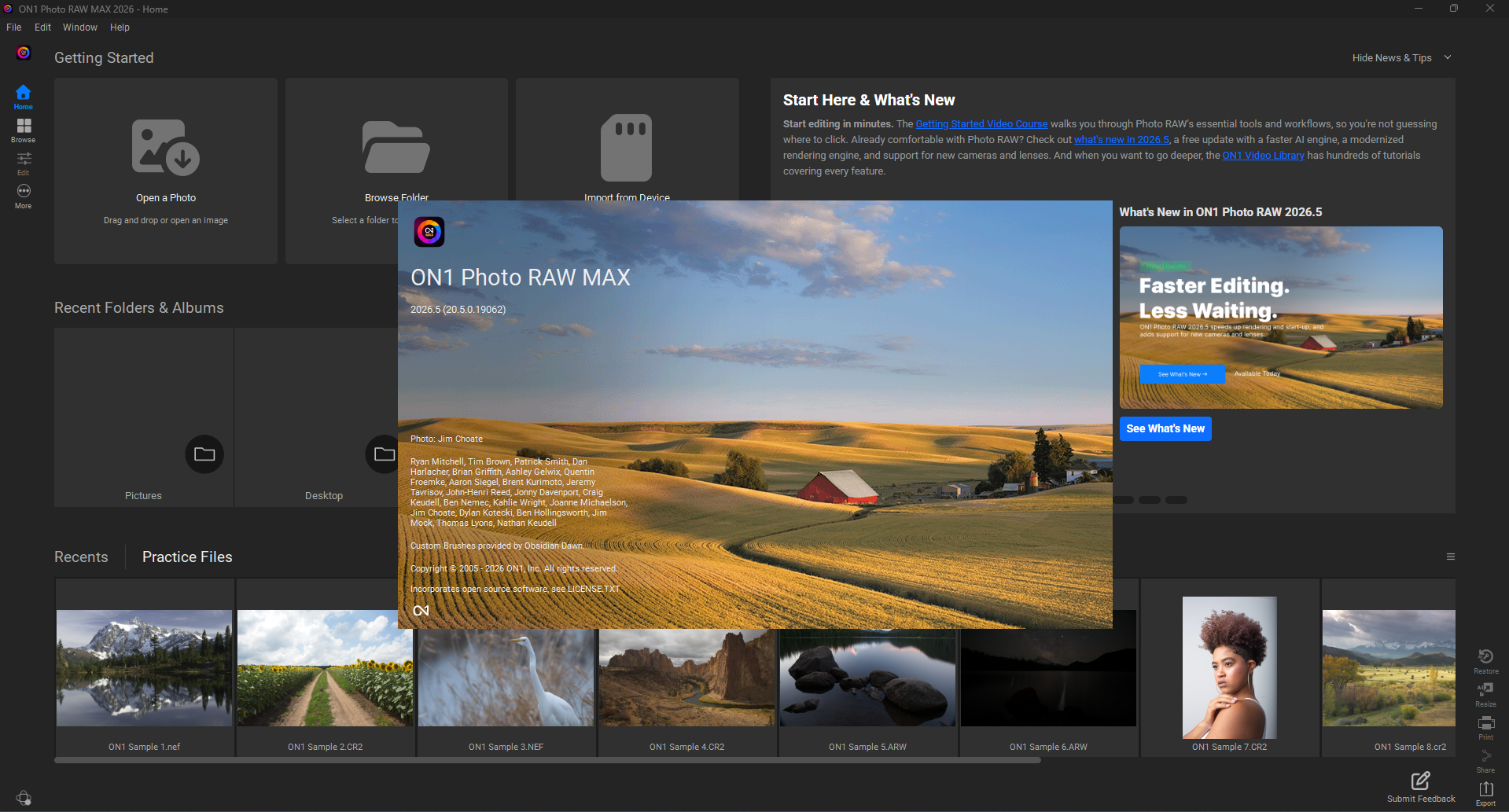Click the See What's New button
The width and height of the screenshot is (1509, 812).
point(1165,428)
